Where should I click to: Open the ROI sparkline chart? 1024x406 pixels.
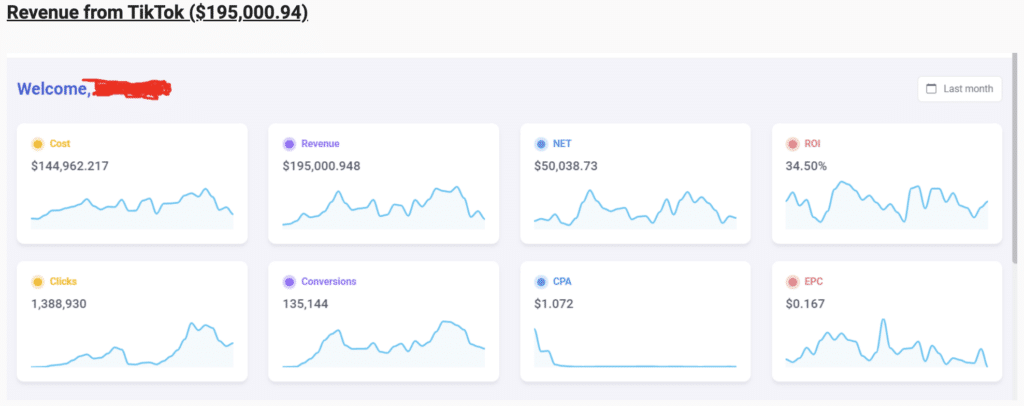click(886, 205)
